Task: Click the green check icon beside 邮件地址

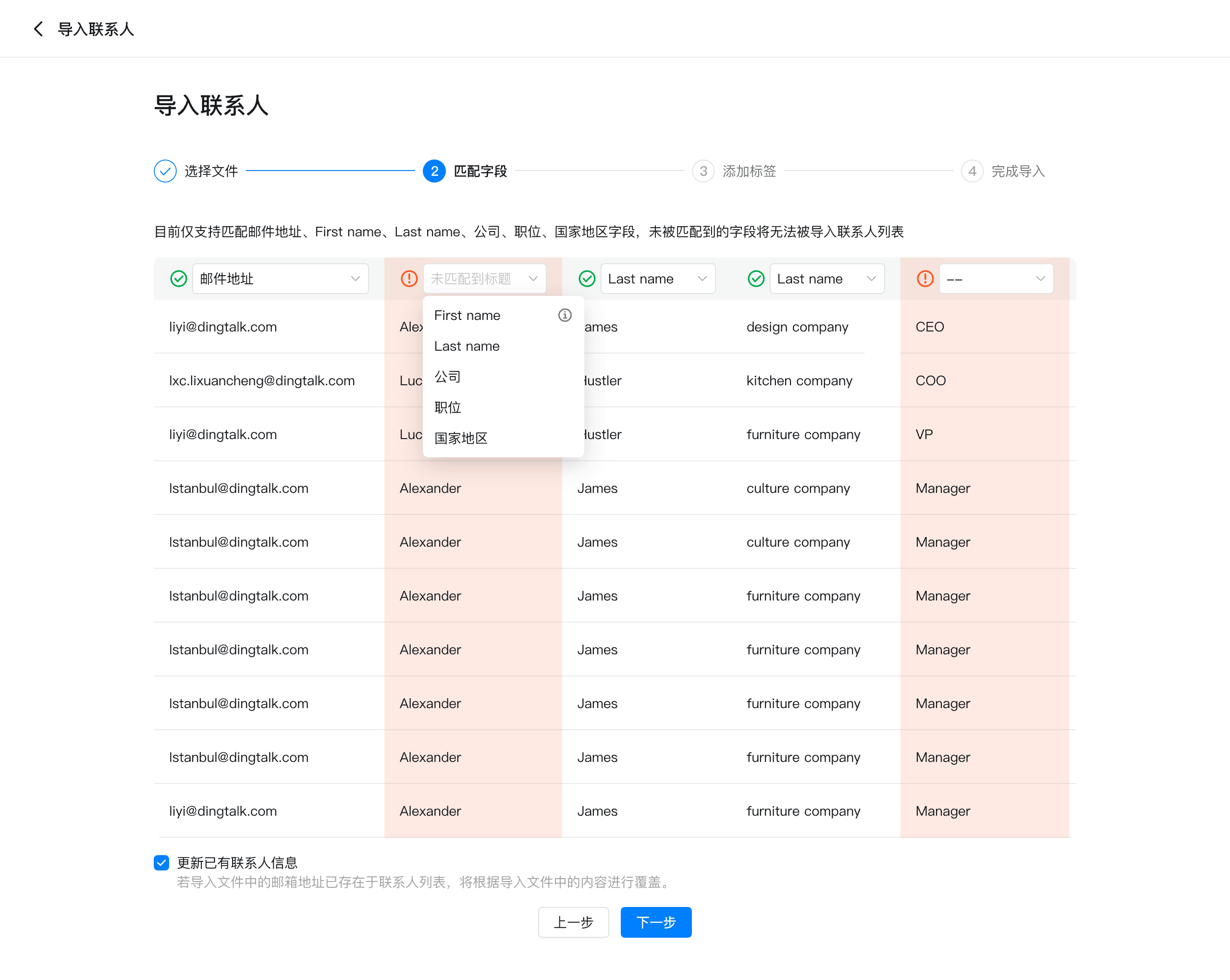Action: pos(179,278)
